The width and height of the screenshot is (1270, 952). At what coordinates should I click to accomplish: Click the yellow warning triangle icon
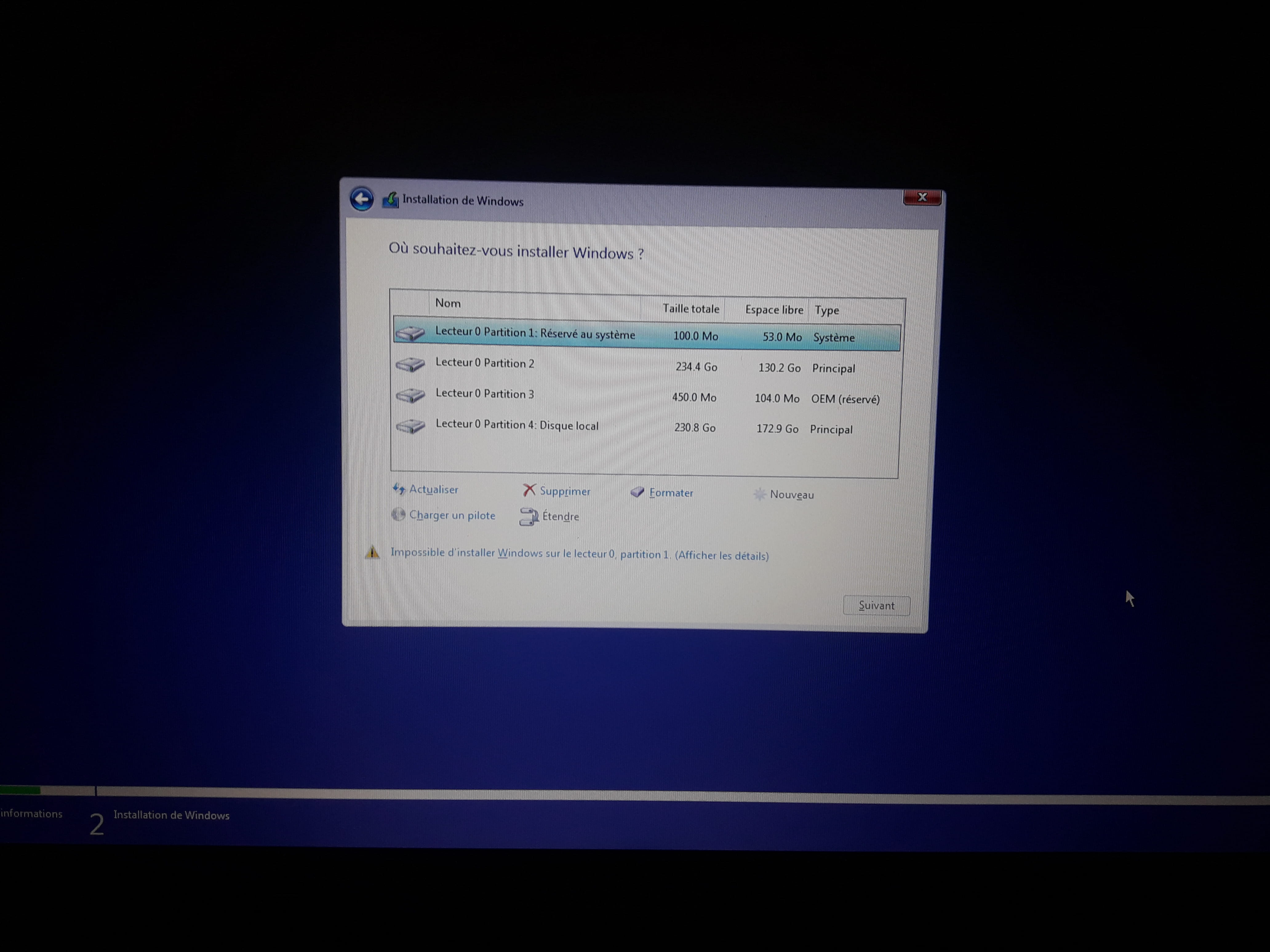pos(373,552)
